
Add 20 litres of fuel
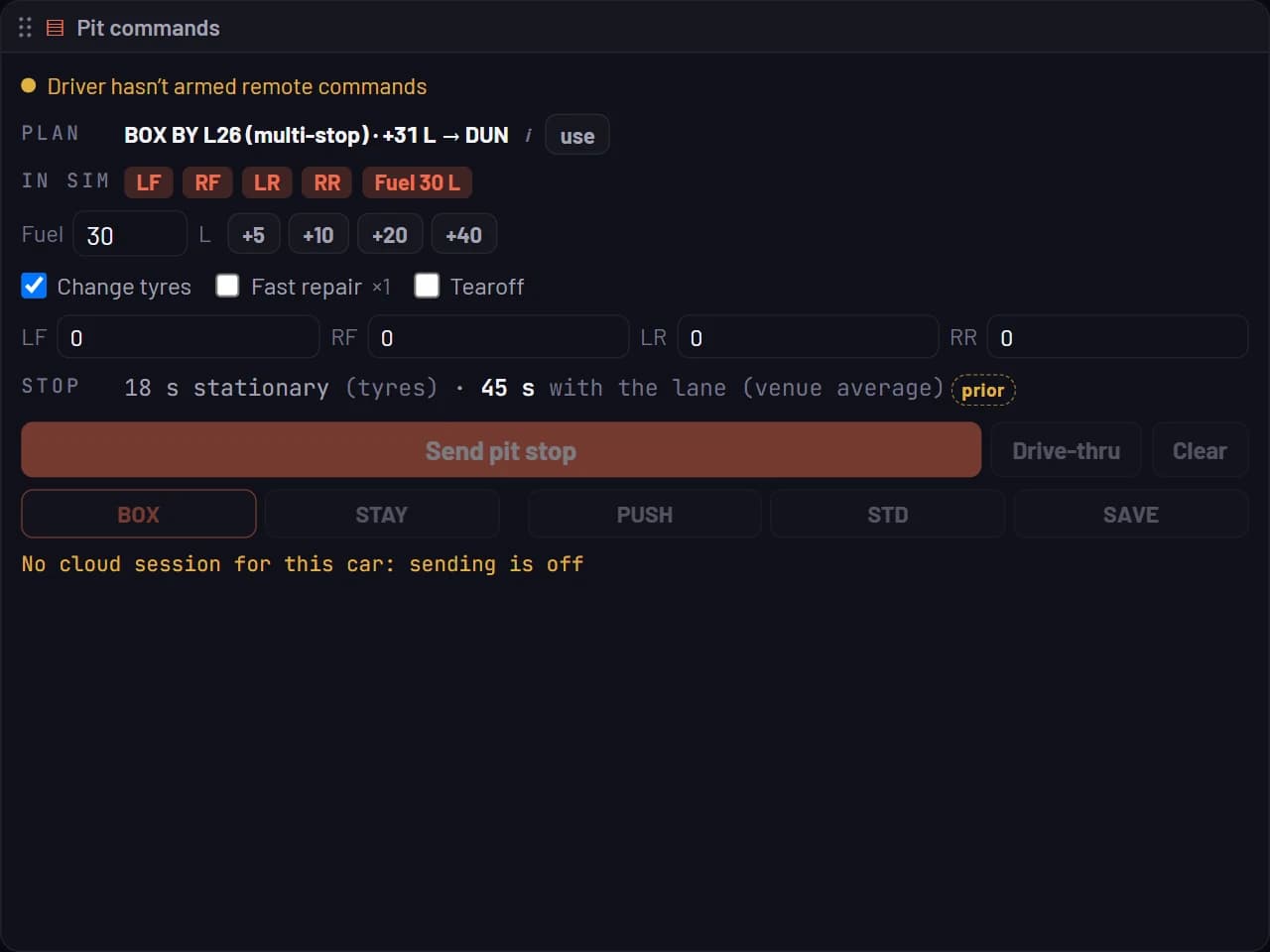[390, 235]
